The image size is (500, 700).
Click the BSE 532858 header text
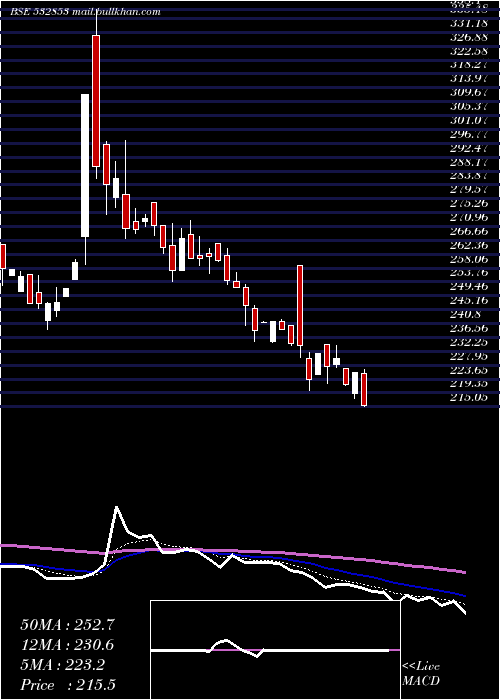click(x=39, y=12)
